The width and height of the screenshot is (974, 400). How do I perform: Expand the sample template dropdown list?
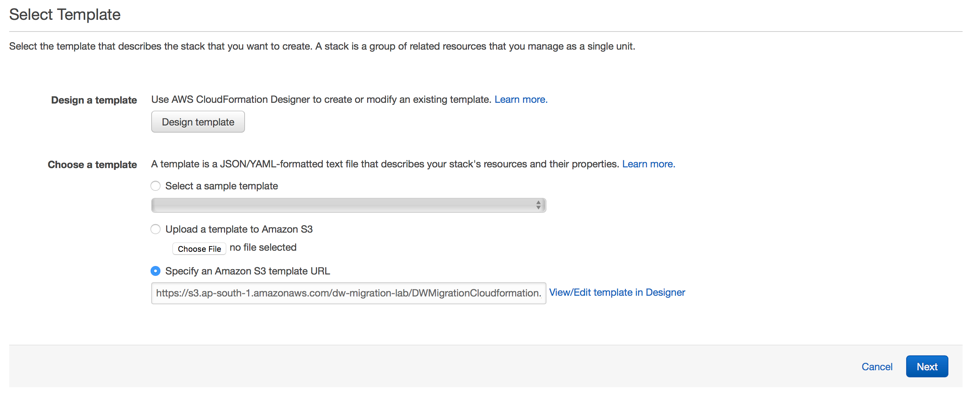tap(348, 206)
